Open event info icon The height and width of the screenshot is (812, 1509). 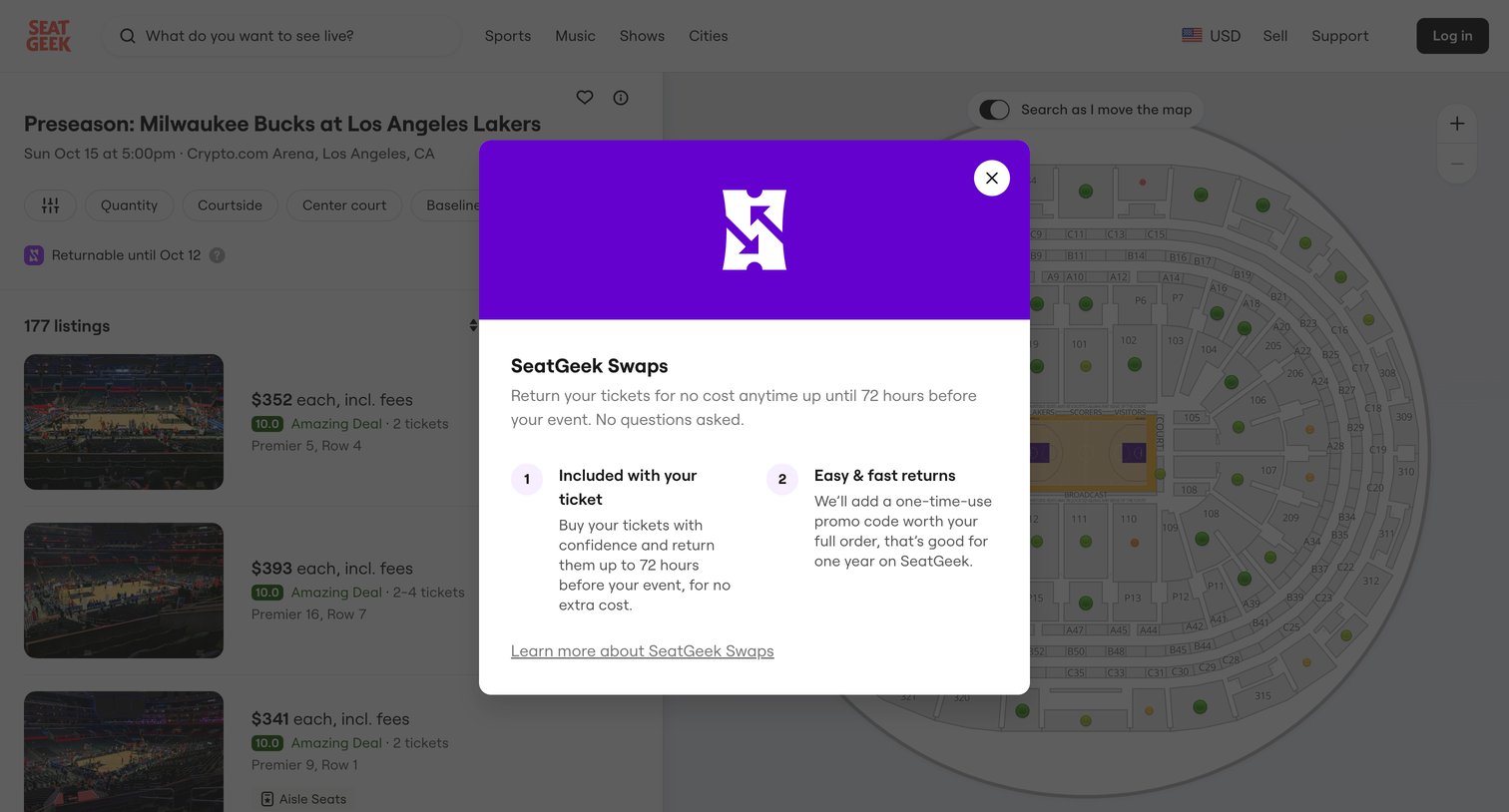621,98
